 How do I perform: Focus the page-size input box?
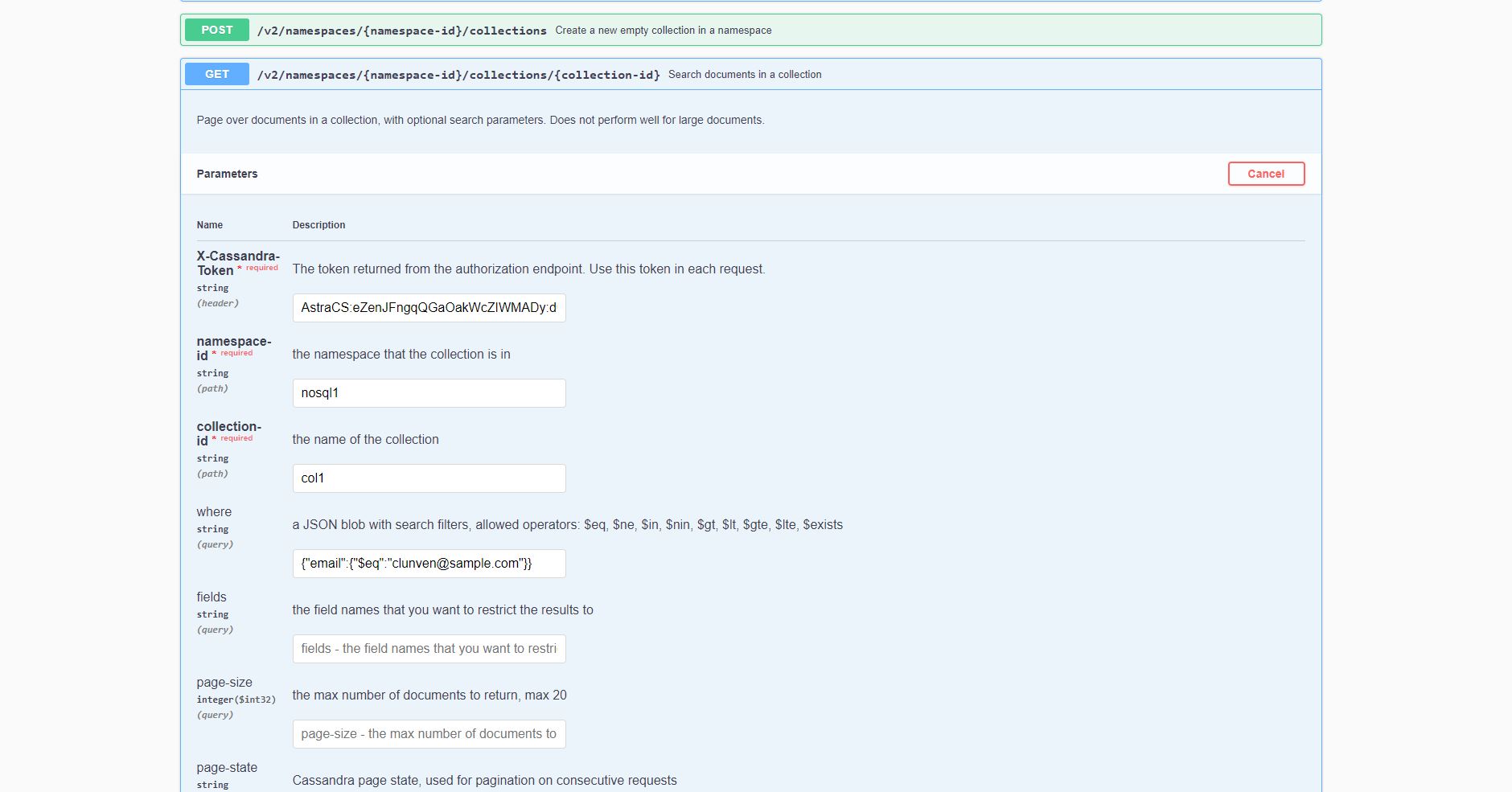(x=429, y=734)
